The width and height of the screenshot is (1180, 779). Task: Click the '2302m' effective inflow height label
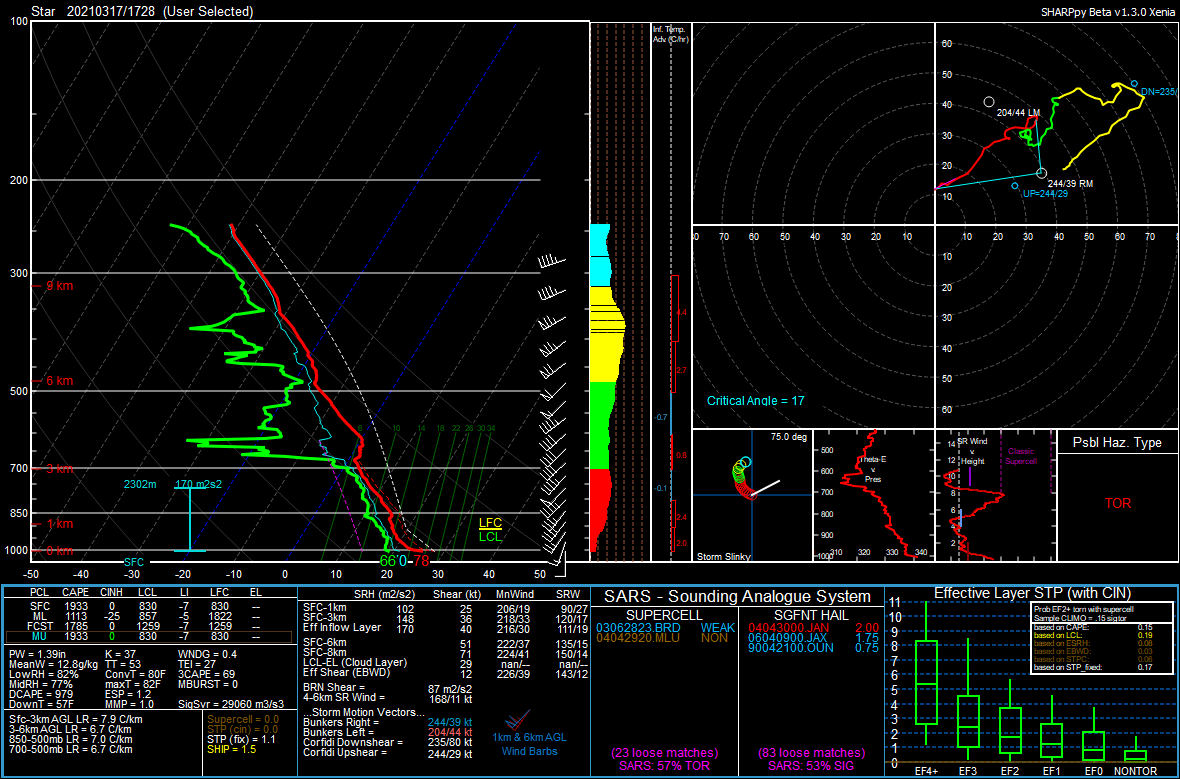[140, 484]
